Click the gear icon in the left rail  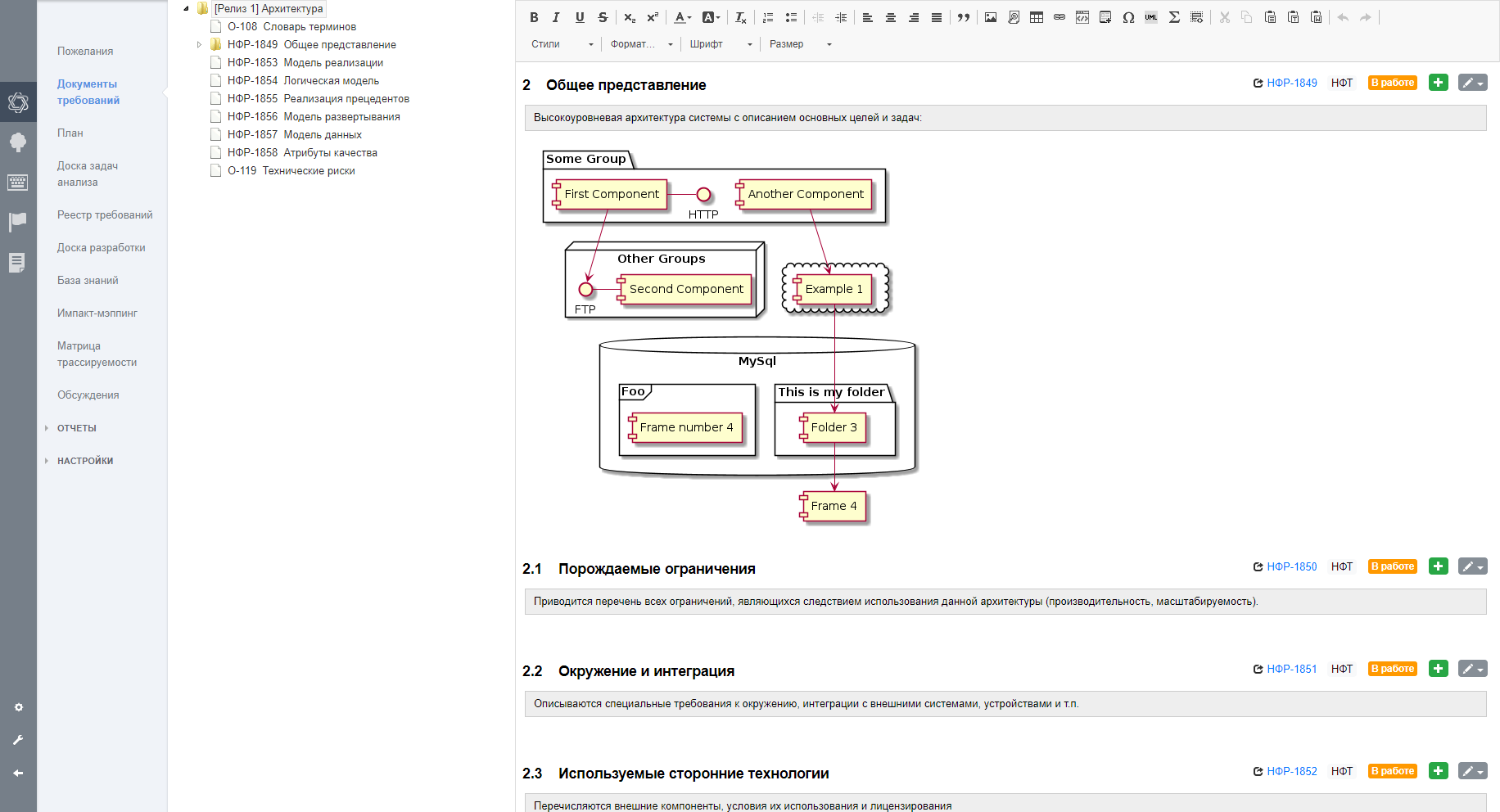click(x=18, y=707)
